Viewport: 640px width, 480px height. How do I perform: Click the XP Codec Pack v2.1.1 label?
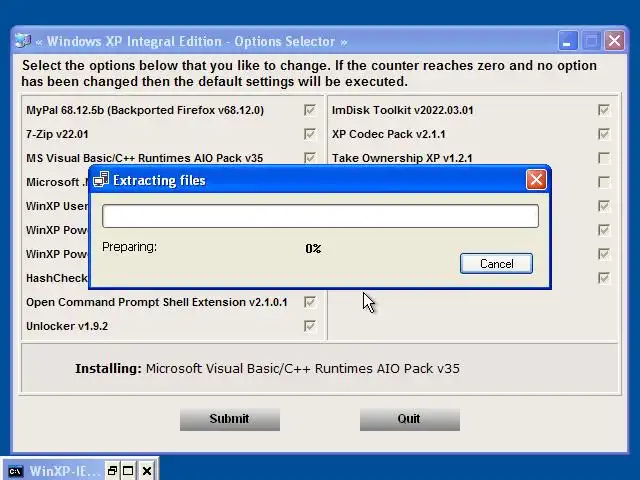tap(389, 134)
